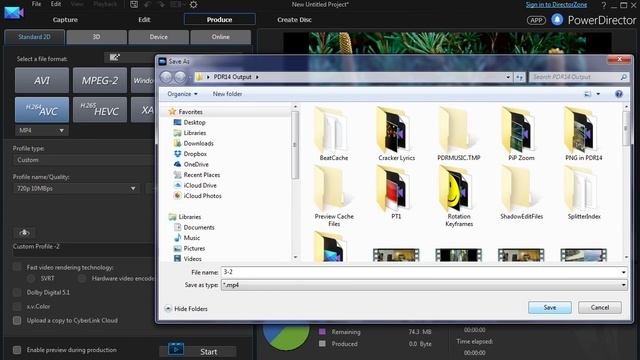Screen dimensions: 640x360
Task: Open the PNG in PDR14 folder
Action: coord(584,134)
